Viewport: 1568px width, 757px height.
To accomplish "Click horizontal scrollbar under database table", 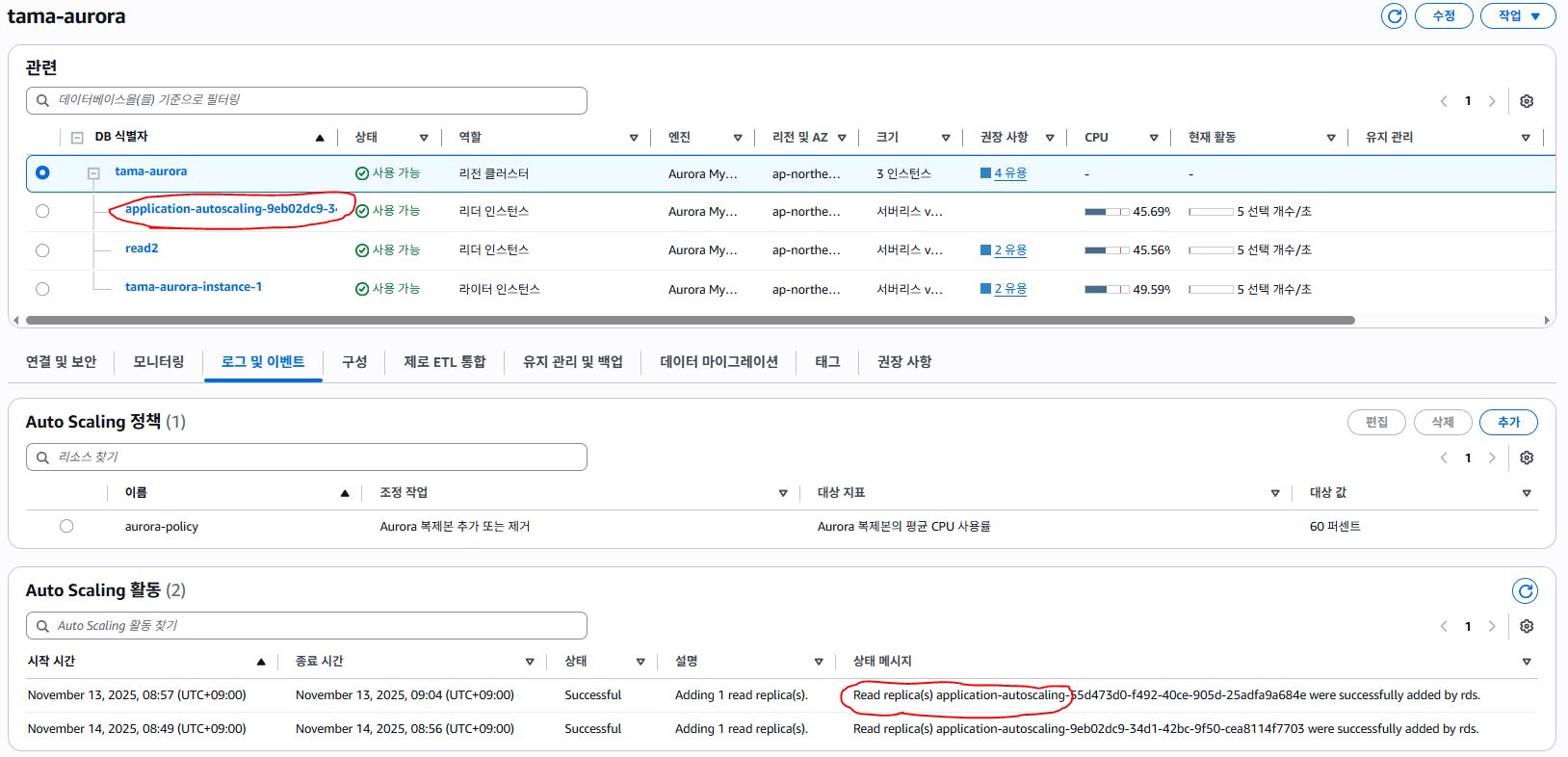I will [691, 320].
